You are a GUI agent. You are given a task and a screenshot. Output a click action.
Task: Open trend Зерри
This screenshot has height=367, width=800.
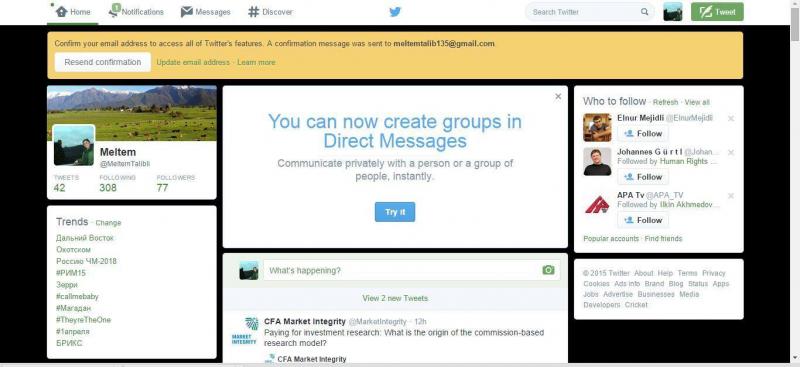coord(67,285)
